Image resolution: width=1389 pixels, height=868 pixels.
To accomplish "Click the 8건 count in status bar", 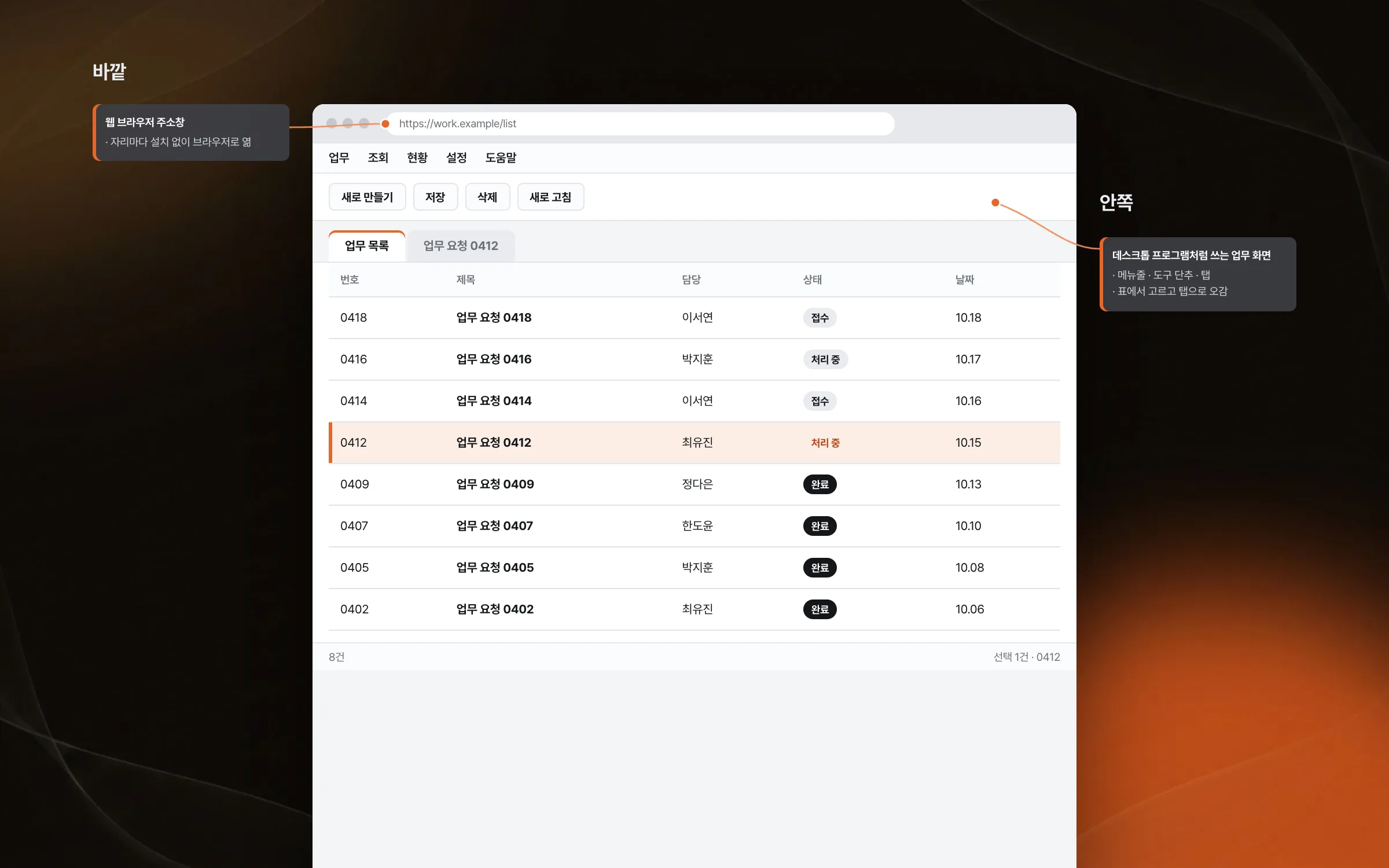I will (337, 657).
